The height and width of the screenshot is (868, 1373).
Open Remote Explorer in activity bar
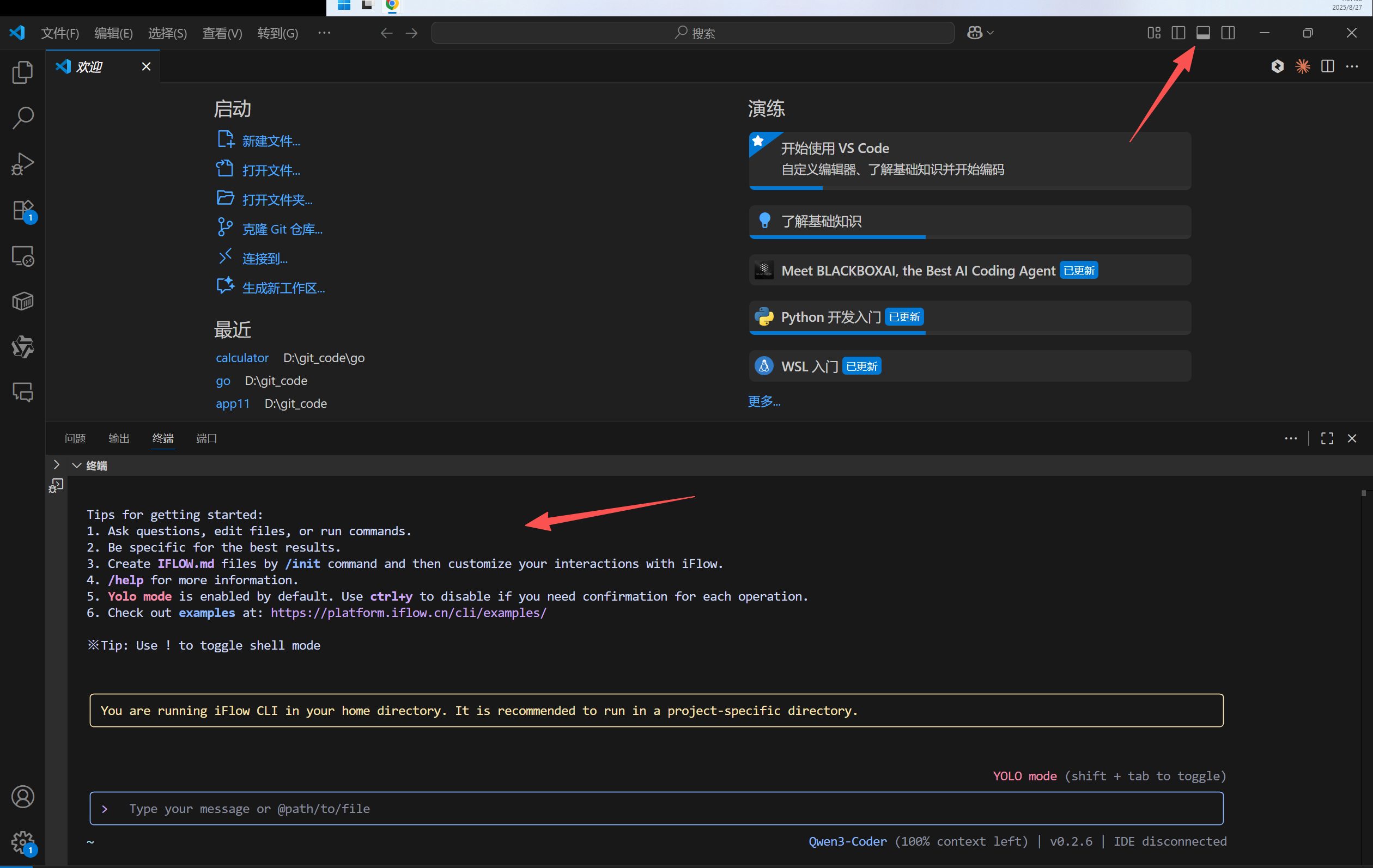[x=23, y=256]
